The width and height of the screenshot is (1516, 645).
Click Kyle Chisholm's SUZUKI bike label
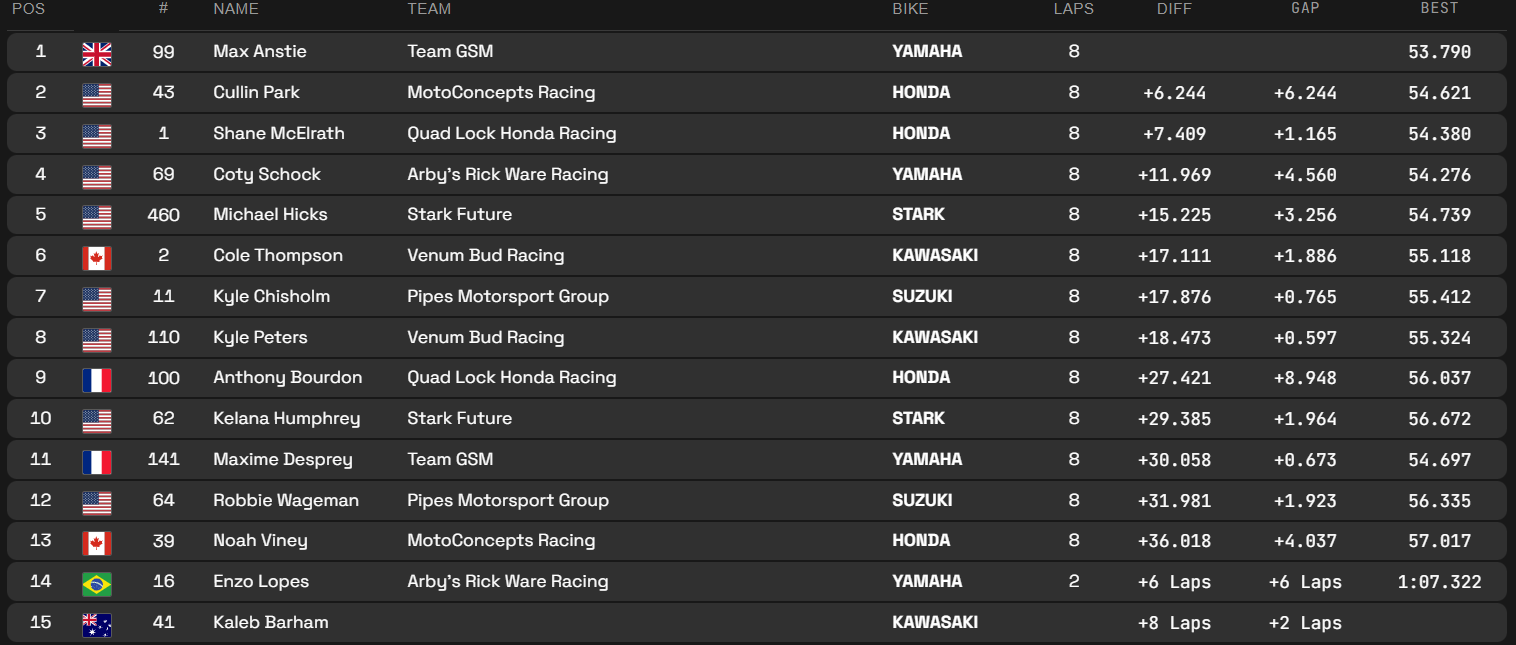[922, 296]
